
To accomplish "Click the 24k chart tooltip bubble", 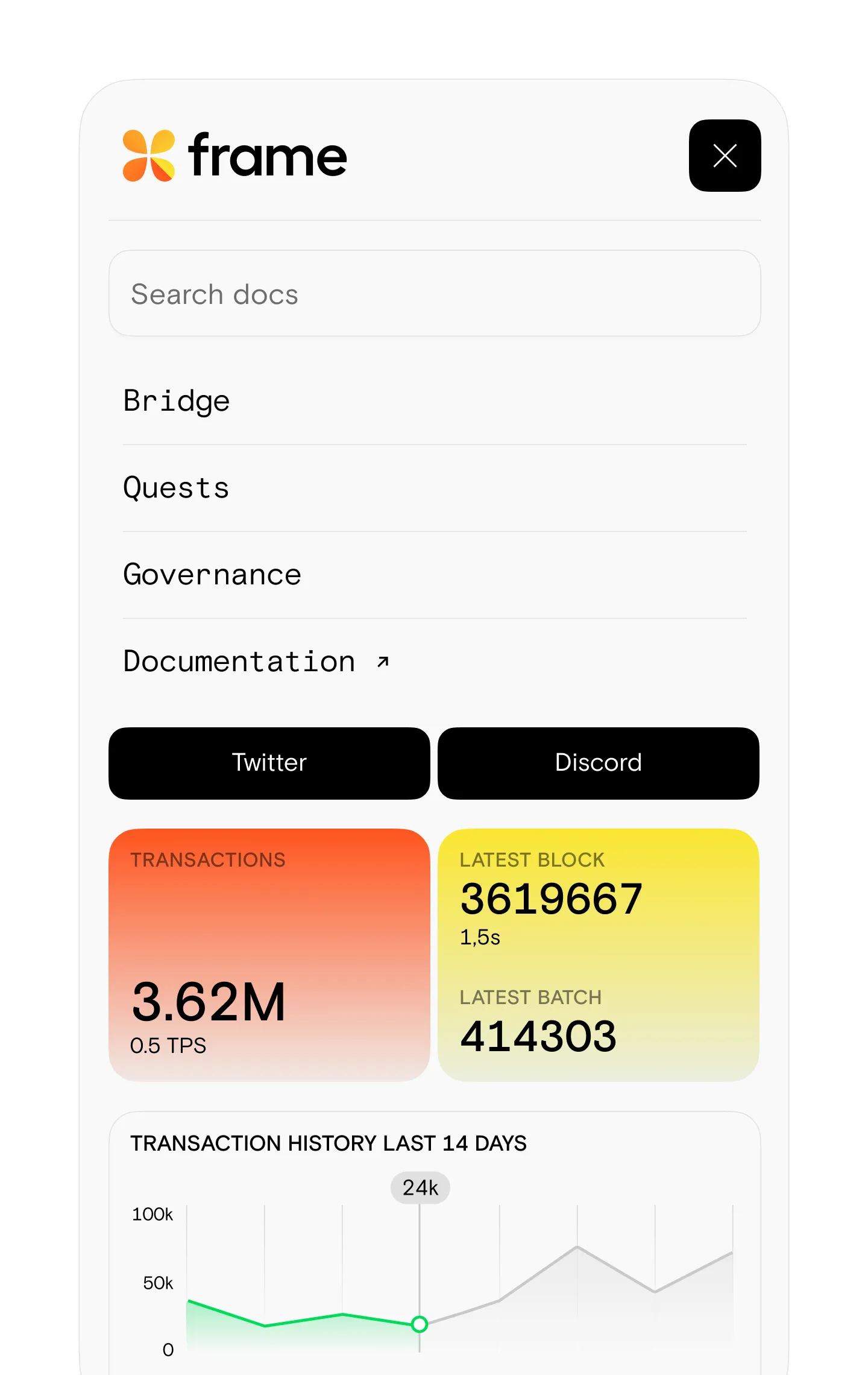I will (420, 1187).
